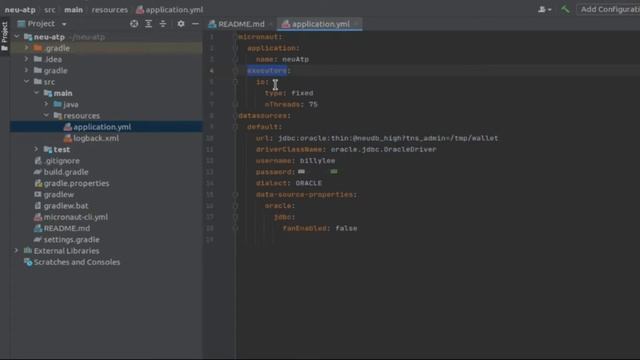Screen dimensions: 640x360
Task: Click the collapse all icon in Project panel
Action: point(163,24)
